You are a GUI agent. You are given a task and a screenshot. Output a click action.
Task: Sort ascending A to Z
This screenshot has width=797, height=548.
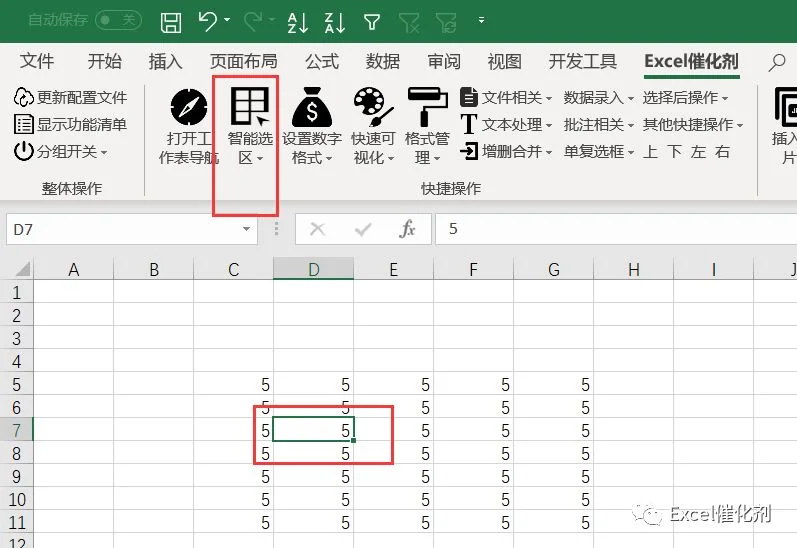click(297, 22)
